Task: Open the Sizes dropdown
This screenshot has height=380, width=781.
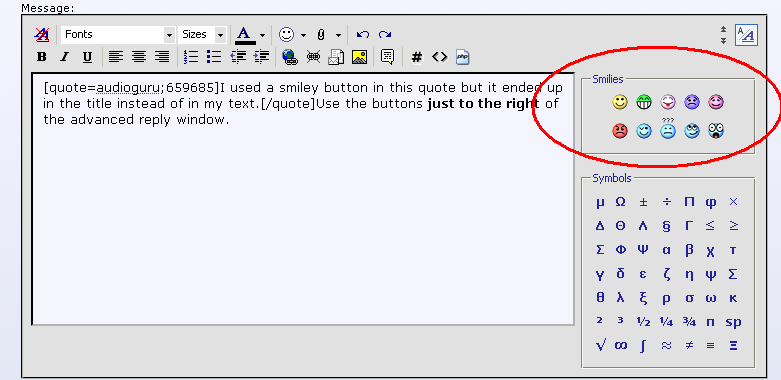Action: 203,34
